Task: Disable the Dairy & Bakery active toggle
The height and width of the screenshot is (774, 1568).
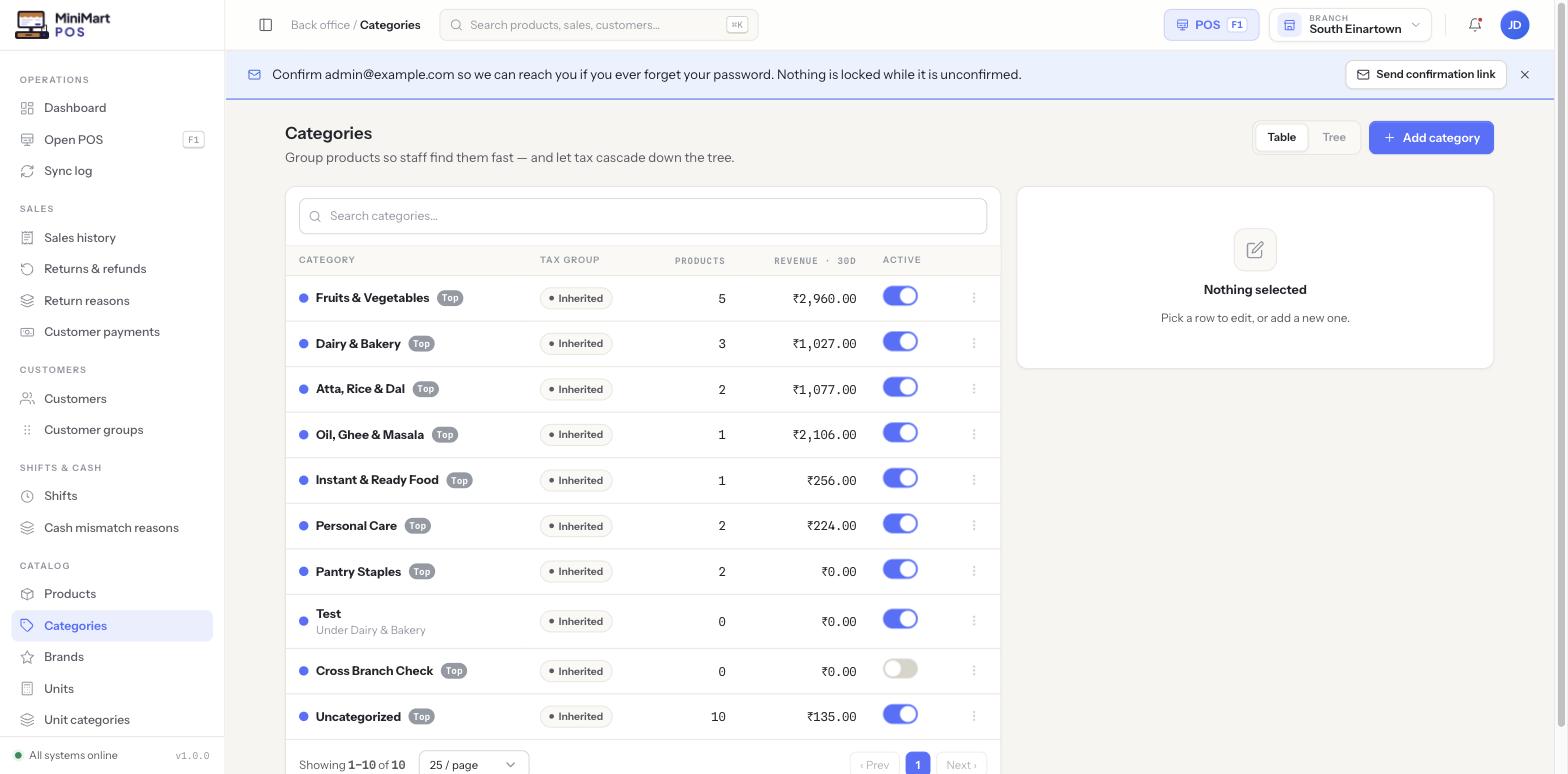Action: (900, 342)
